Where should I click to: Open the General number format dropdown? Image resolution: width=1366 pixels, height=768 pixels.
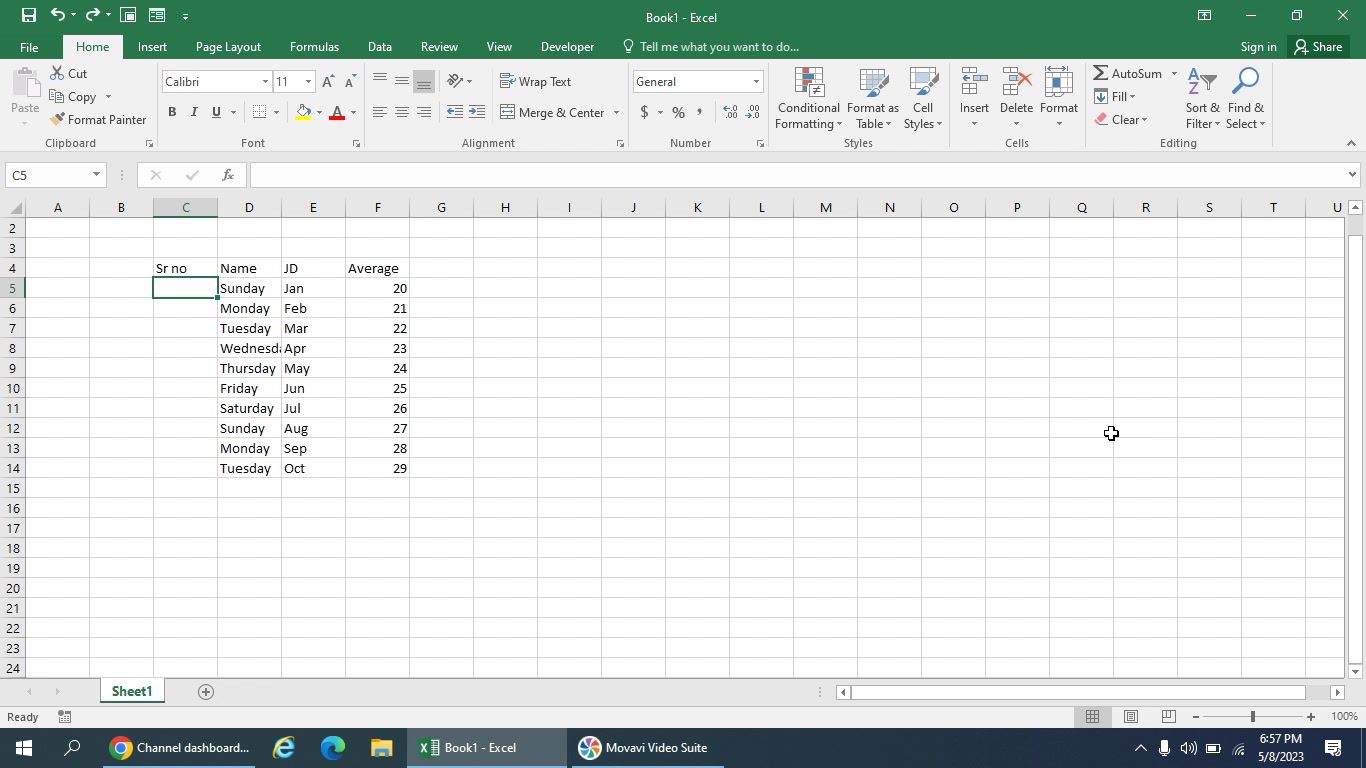[x=756, y=82]
